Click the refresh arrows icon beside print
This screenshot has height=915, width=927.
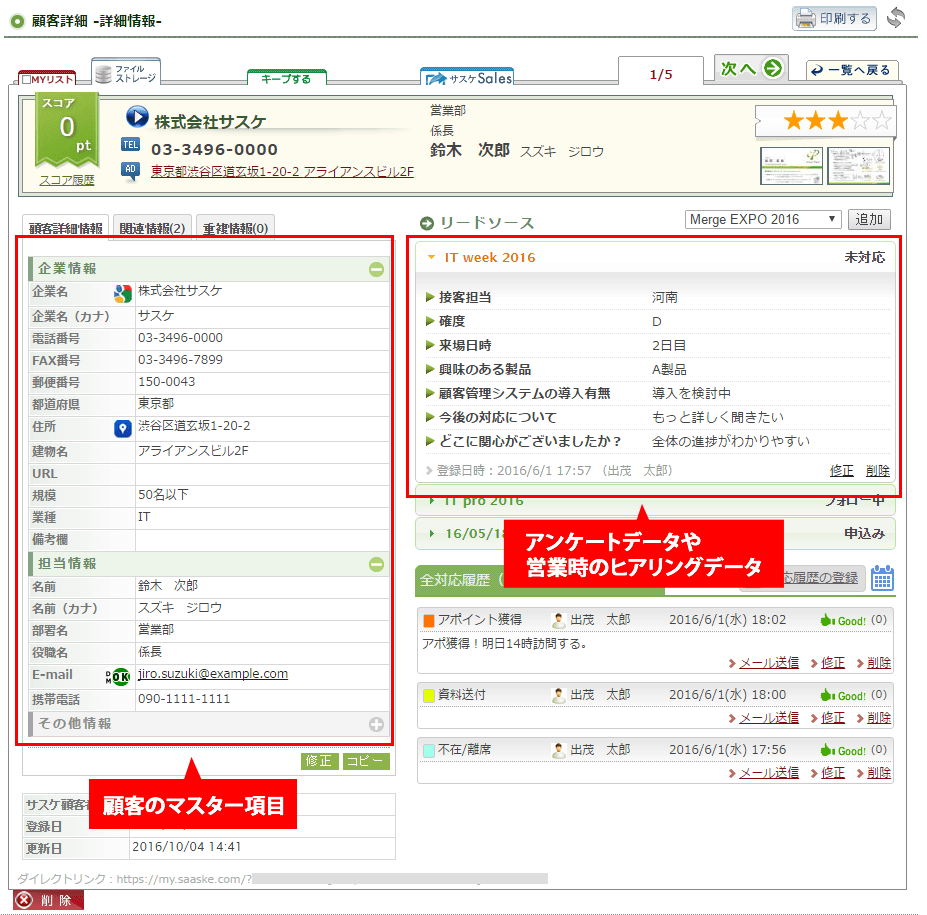point(896,18)
